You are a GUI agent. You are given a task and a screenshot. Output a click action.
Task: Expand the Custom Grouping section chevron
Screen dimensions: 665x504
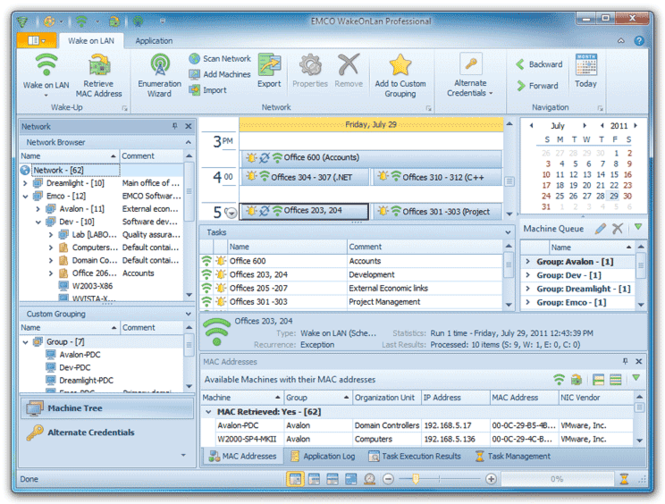[188, 314]
